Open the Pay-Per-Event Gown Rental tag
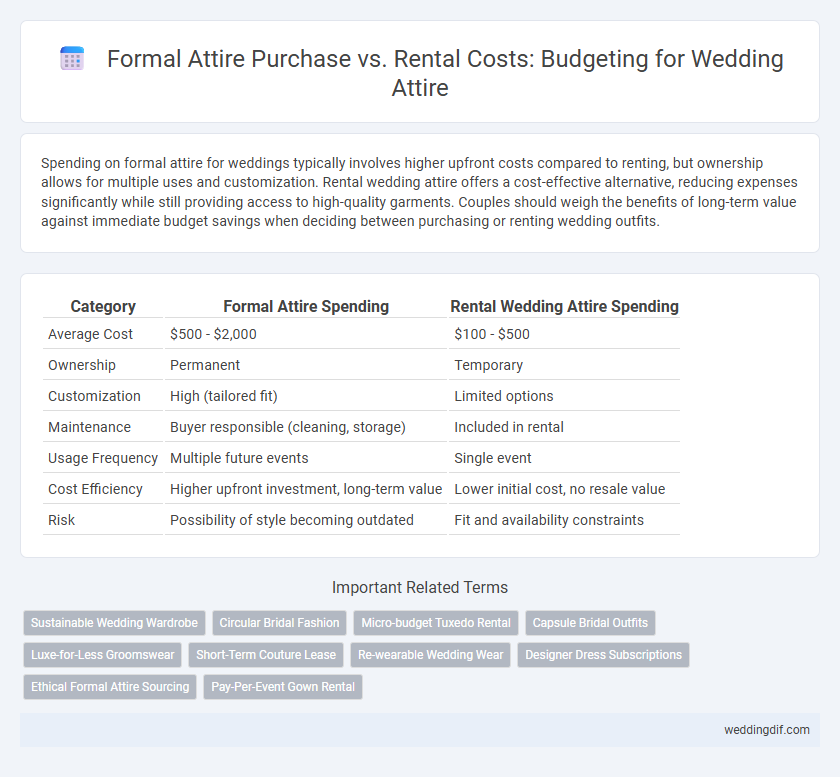The image size is (840, 777). point(283,687)
